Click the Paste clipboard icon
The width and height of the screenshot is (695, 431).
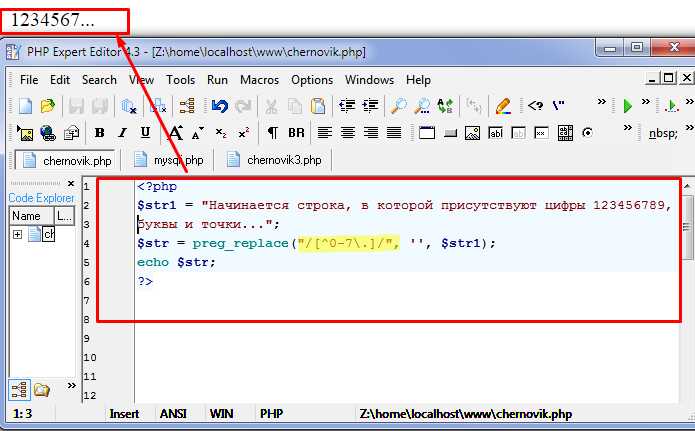(317, 105)
